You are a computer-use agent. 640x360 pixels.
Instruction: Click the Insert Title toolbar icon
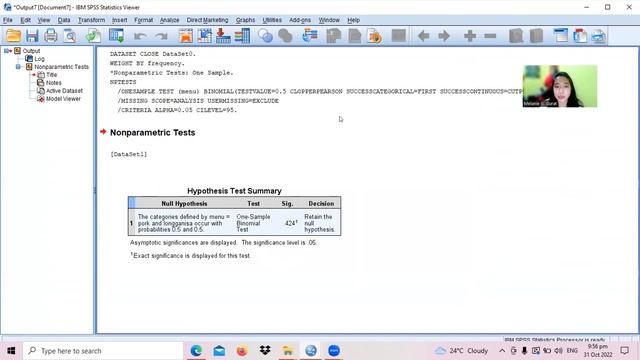pyautogui.click(x=580, y=36)
